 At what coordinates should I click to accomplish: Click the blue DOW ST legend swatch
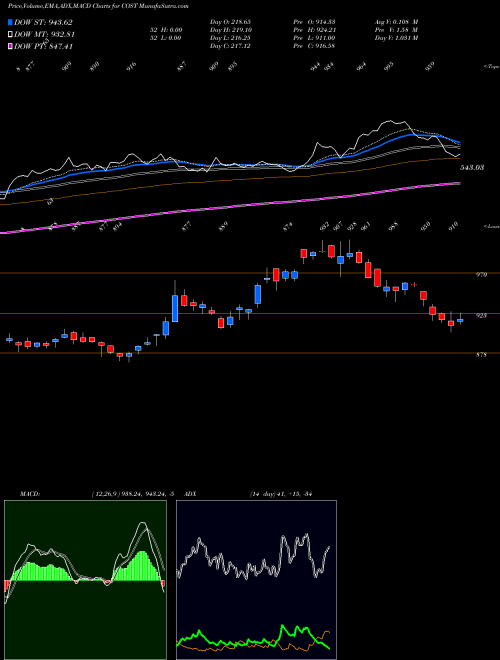(x=10, y=22)
